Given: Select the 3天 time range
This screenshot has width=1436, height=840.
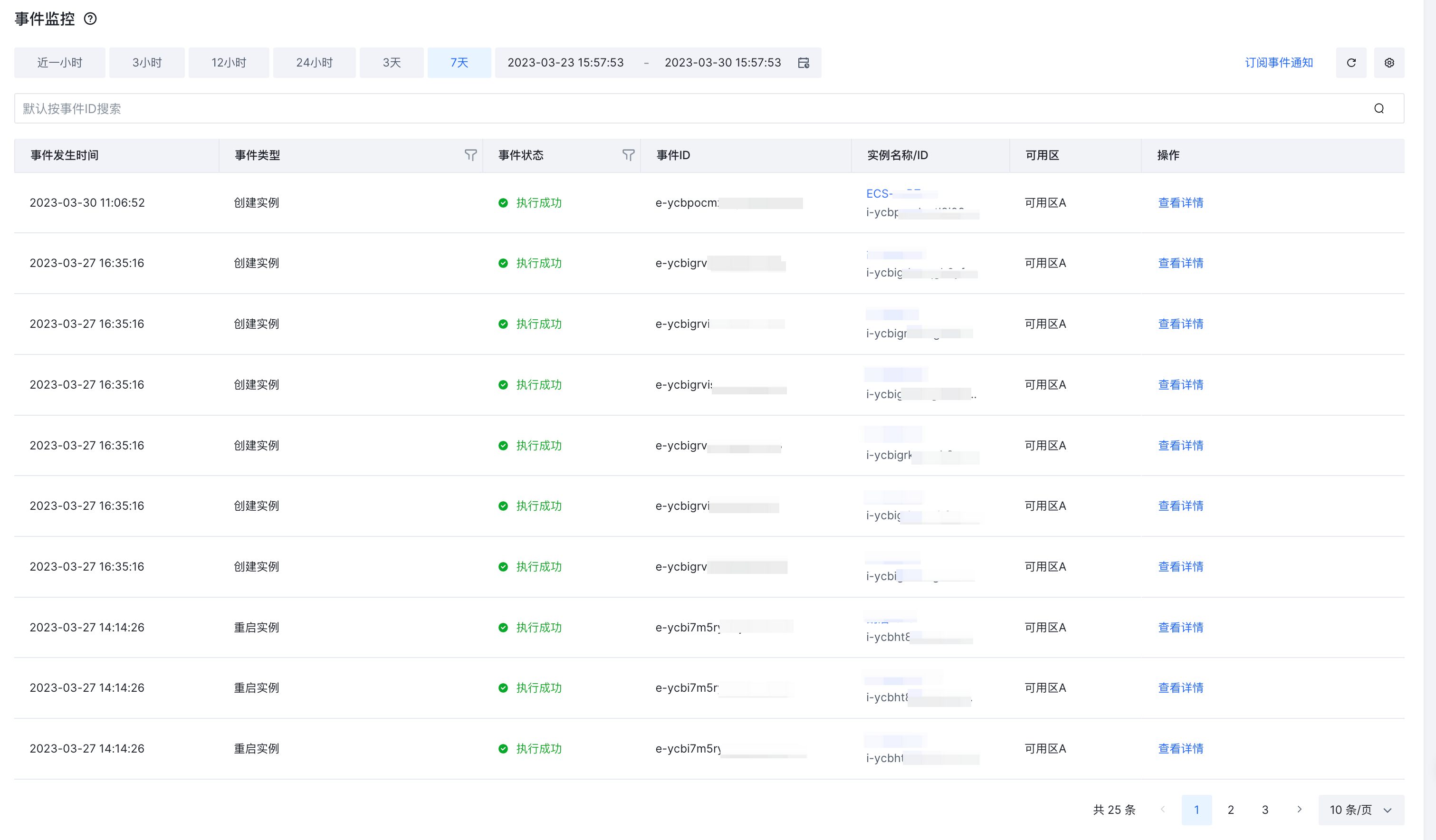Looking at the screenshot, I should tap(392, 63).
